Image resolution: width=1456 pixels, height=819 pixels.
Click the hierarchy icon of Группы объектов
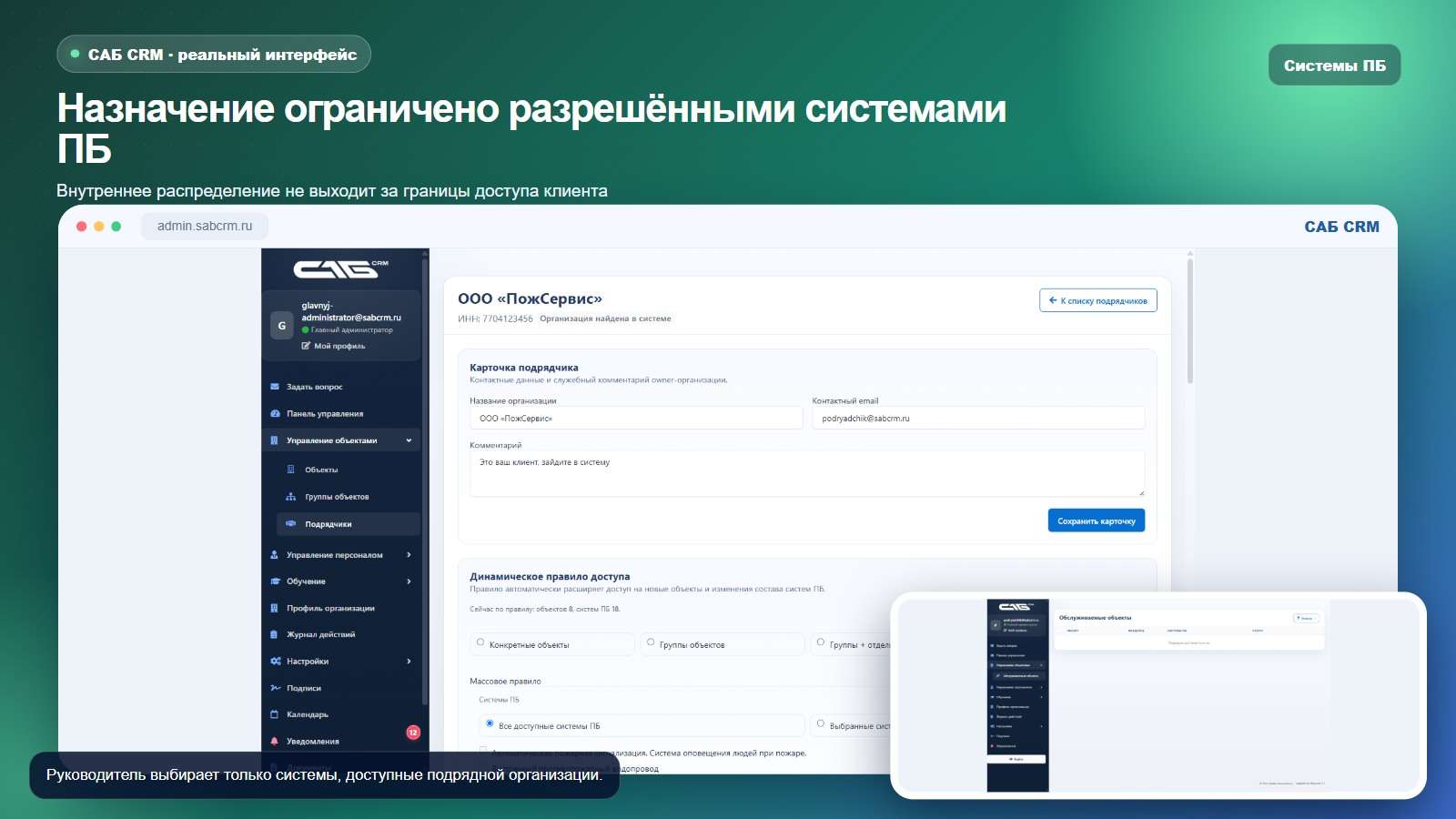(291, 497)
